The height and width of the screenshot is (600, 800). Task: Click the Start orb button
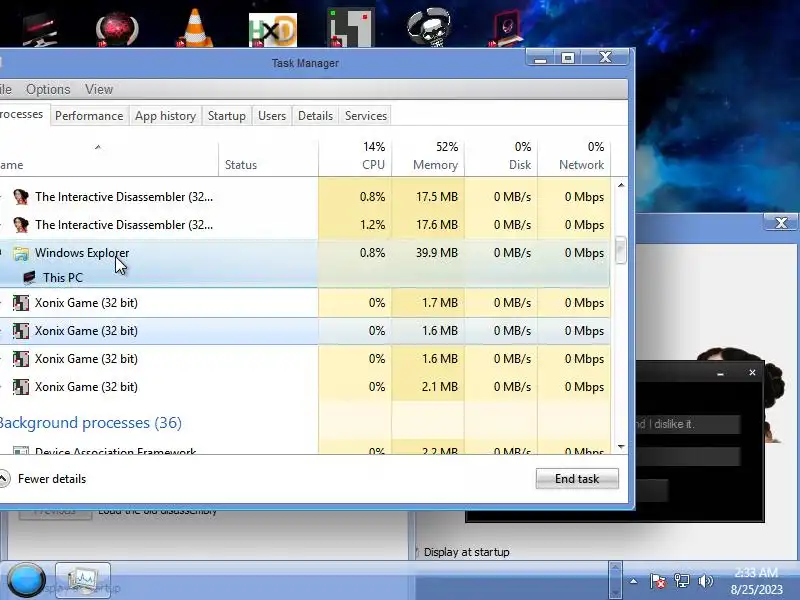(26, 580)
